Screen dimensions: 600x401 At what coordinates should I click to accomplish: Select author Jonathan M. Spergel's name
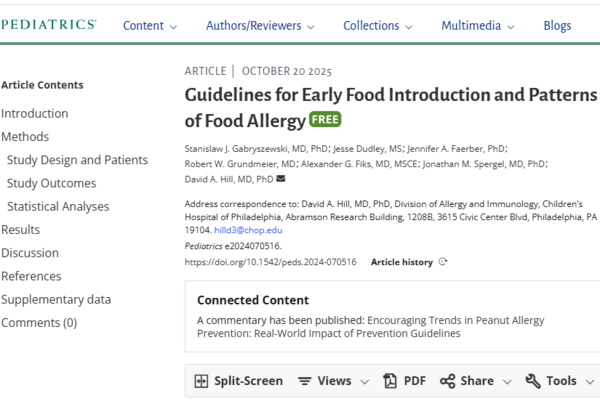click(484, 163)
